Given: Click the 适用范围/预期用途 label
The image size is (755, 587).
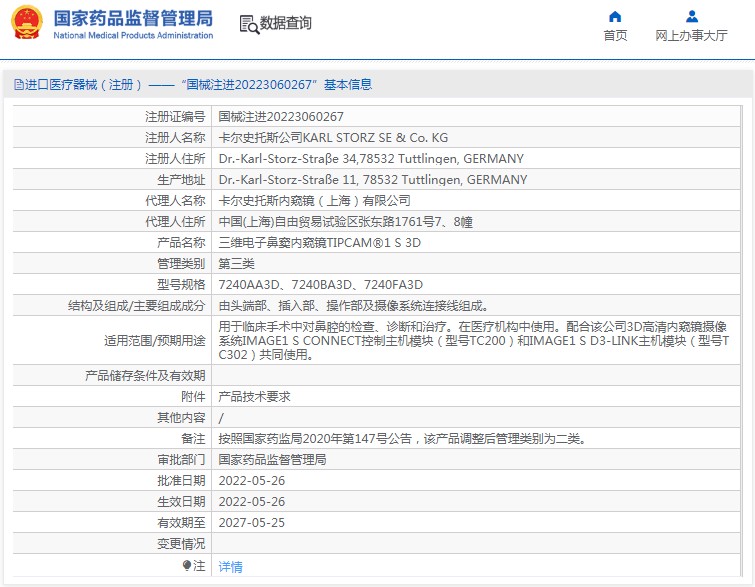Looking at the screenshot, I should (155, 341).
